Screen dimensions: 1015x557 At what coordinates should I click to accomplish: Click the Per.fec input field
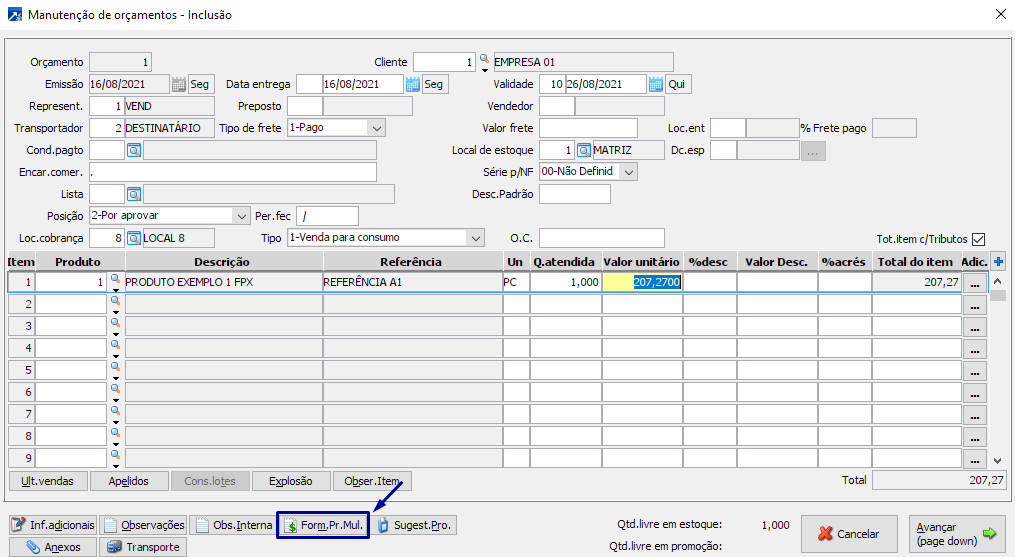coord(328,216)
